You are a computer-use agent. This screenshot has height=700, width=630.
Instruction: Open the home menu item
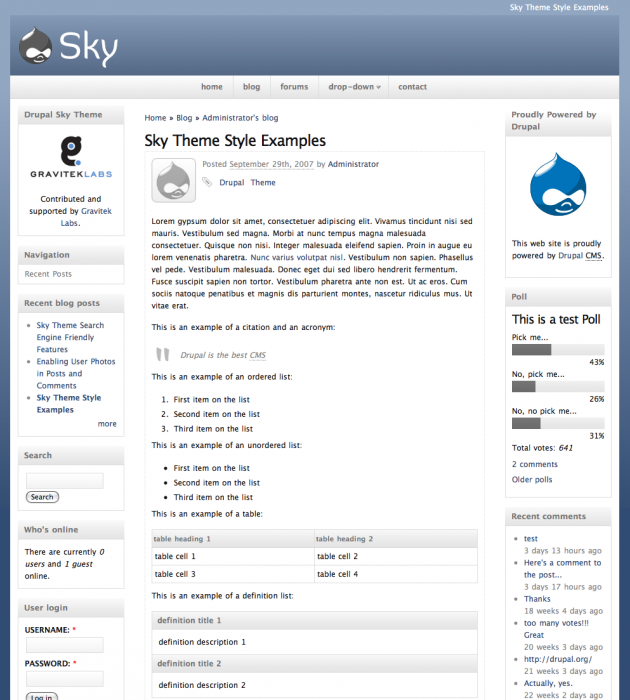pyautogui.click(x=212, y=87)
